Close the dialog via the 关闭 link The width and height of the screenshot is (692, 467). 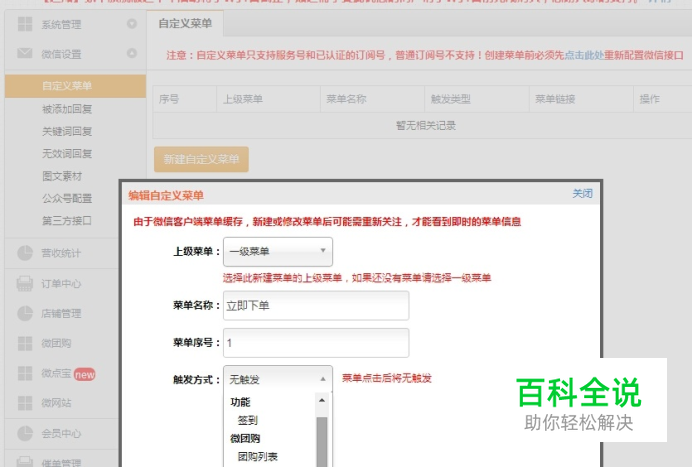pyautogui.click(x=582, y=193)
